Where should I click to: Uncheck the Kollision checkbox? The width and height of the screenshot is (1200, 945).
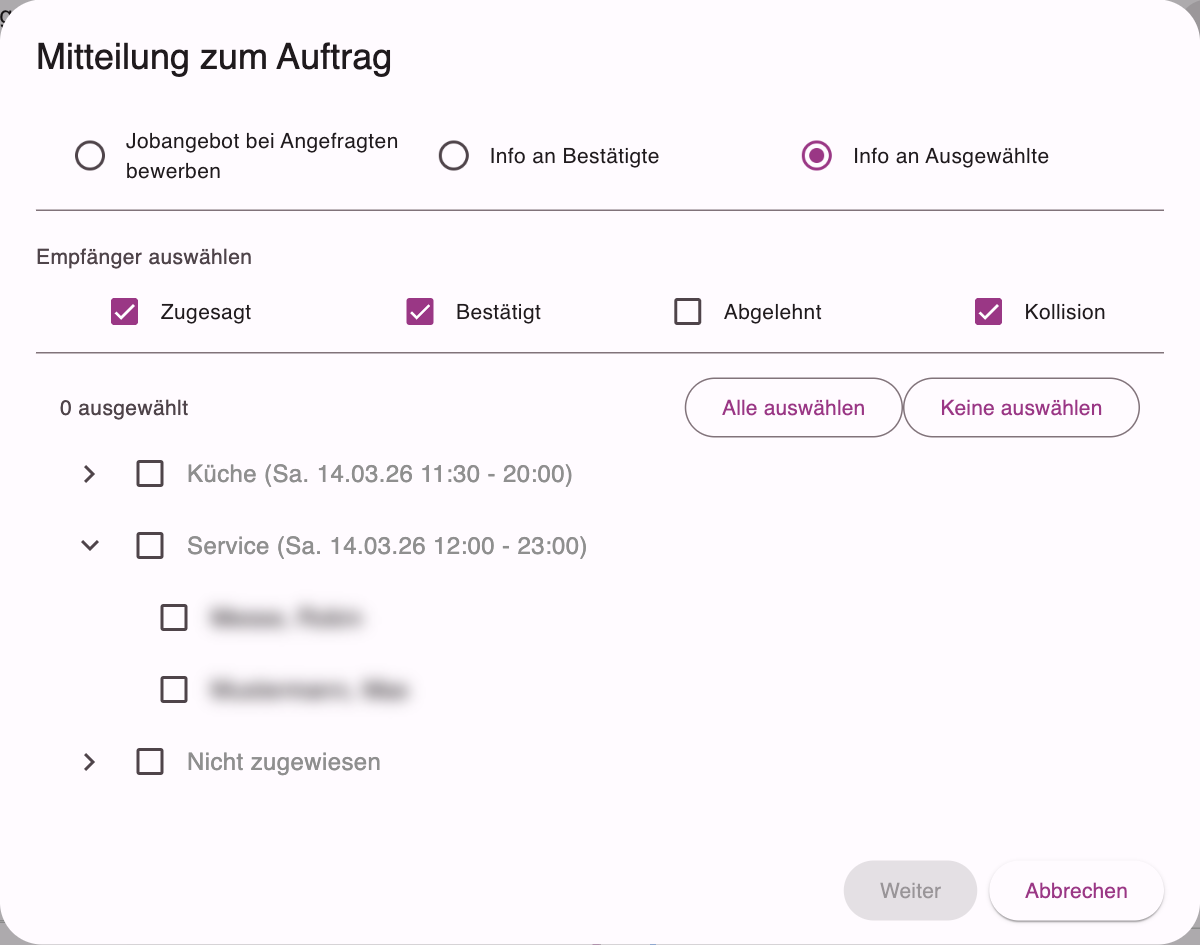[989, 312]
